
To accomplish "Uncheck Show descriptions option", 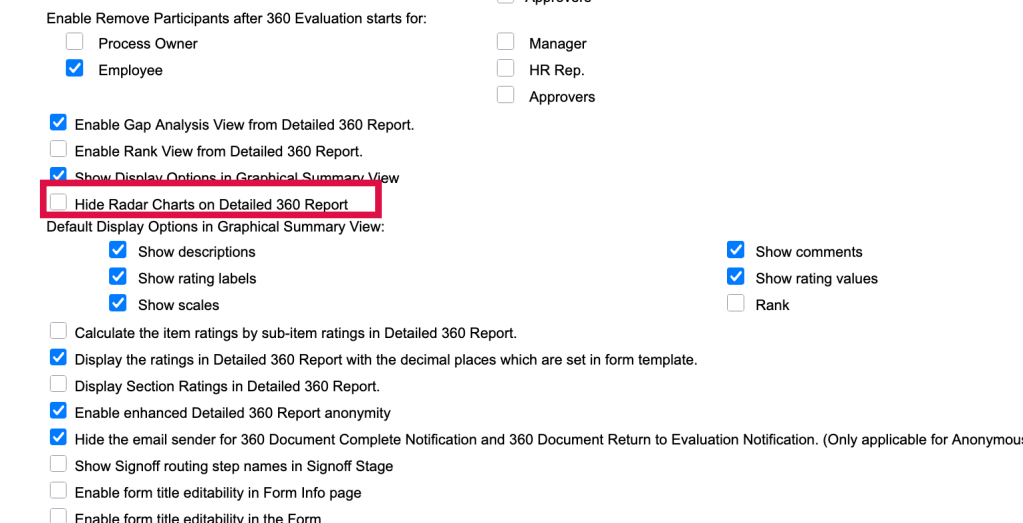I will [x=118, y=251].
